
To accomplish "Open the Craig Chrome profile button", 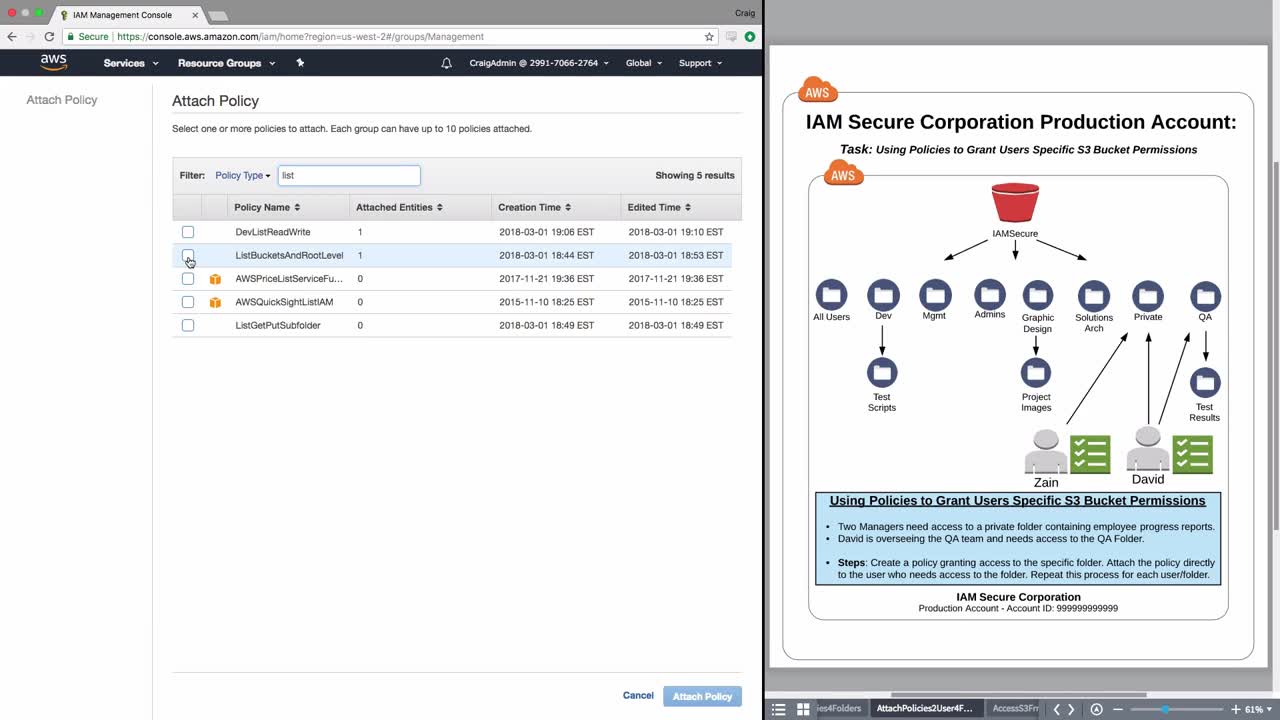I will point(744,12).
